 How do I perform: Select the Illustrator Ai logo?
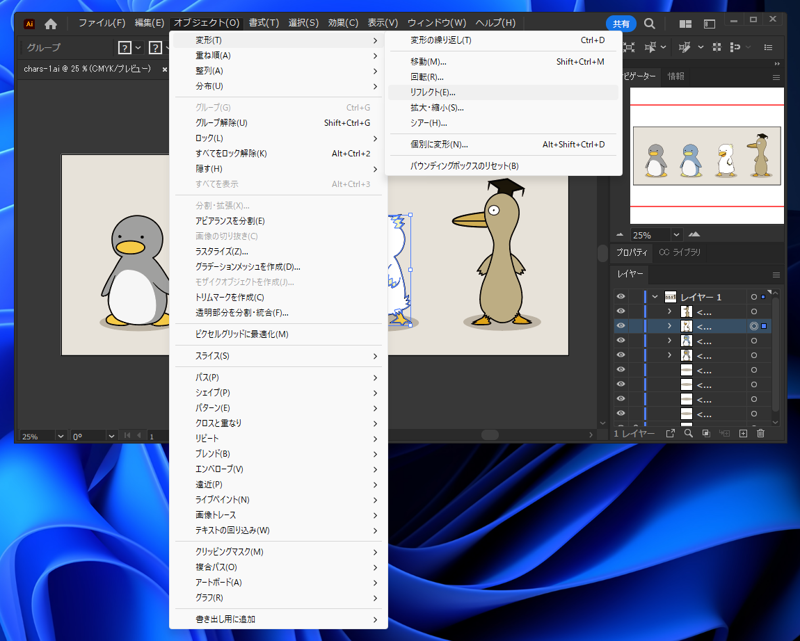(x=29, y=23)
